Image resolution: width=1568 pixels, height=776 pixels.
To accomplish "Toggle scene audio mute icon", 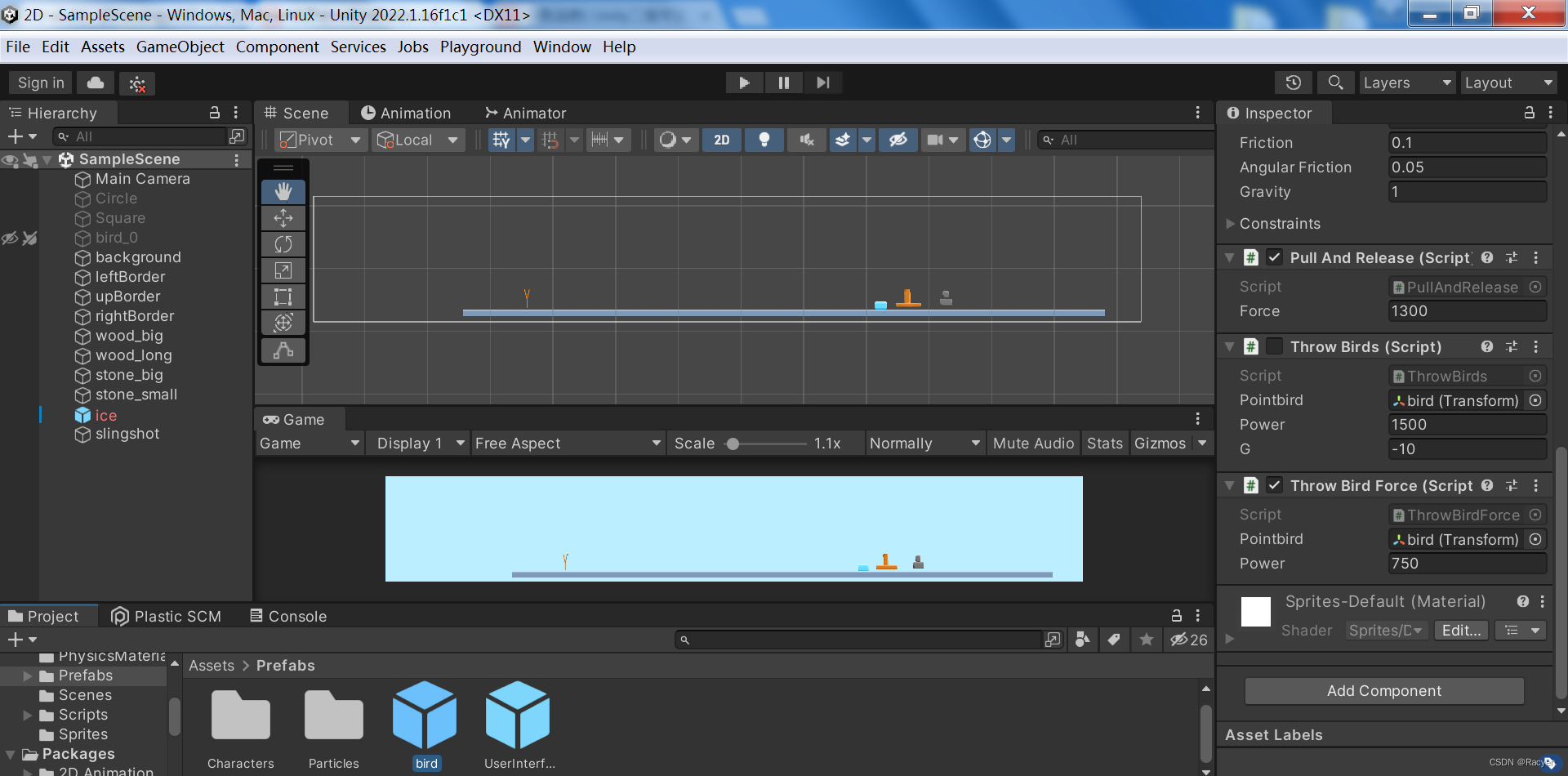I will [x=807, y=140].
